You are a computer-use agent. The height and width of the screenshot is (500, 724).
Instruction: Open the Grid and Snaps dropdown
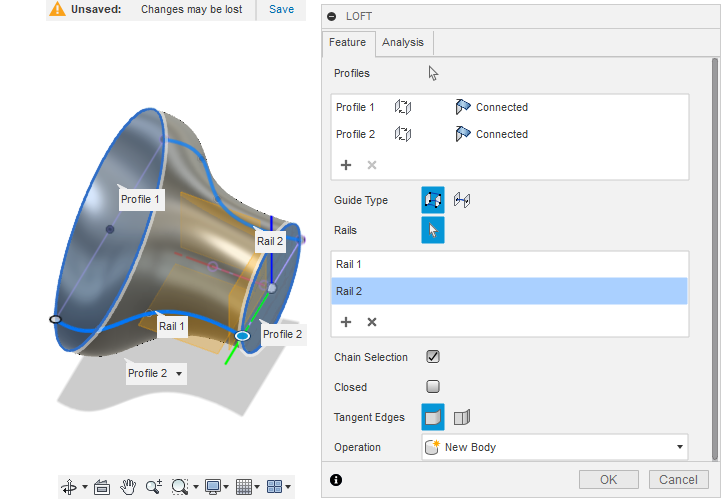(x=246, y=487)
